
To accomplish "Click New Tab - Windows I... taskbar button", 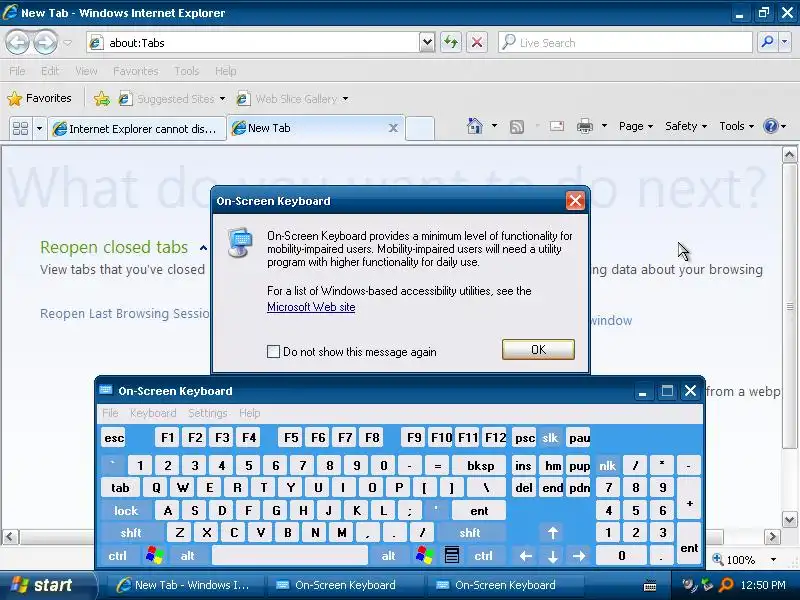I will tap(186, 585).
